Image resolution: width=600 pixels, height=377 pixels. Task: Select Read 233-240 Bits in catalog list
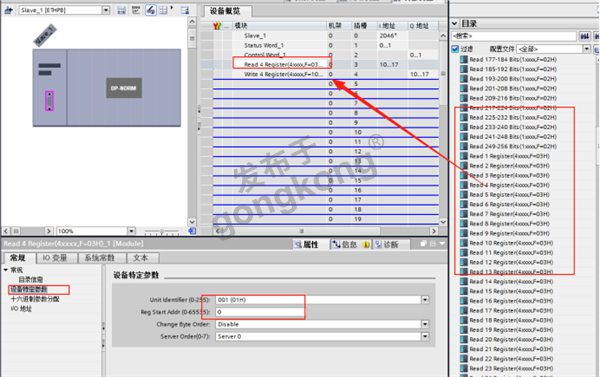pyautogui.click(x=513, y=127)
